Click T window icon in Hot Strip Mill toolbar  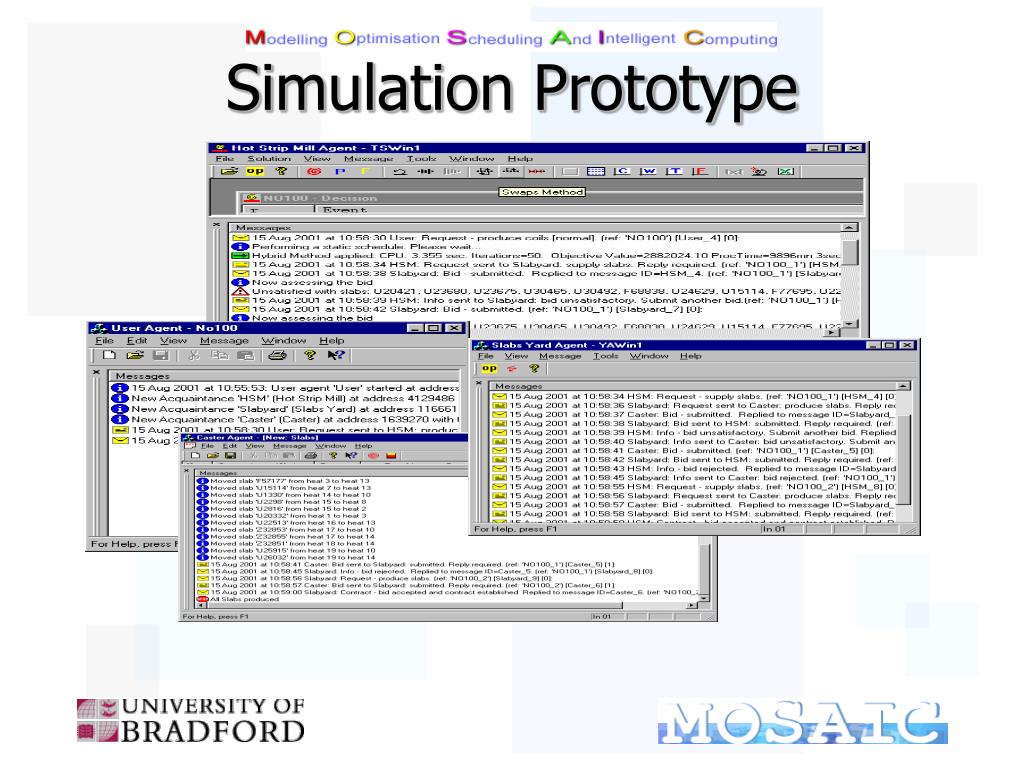tap(674, 171)
